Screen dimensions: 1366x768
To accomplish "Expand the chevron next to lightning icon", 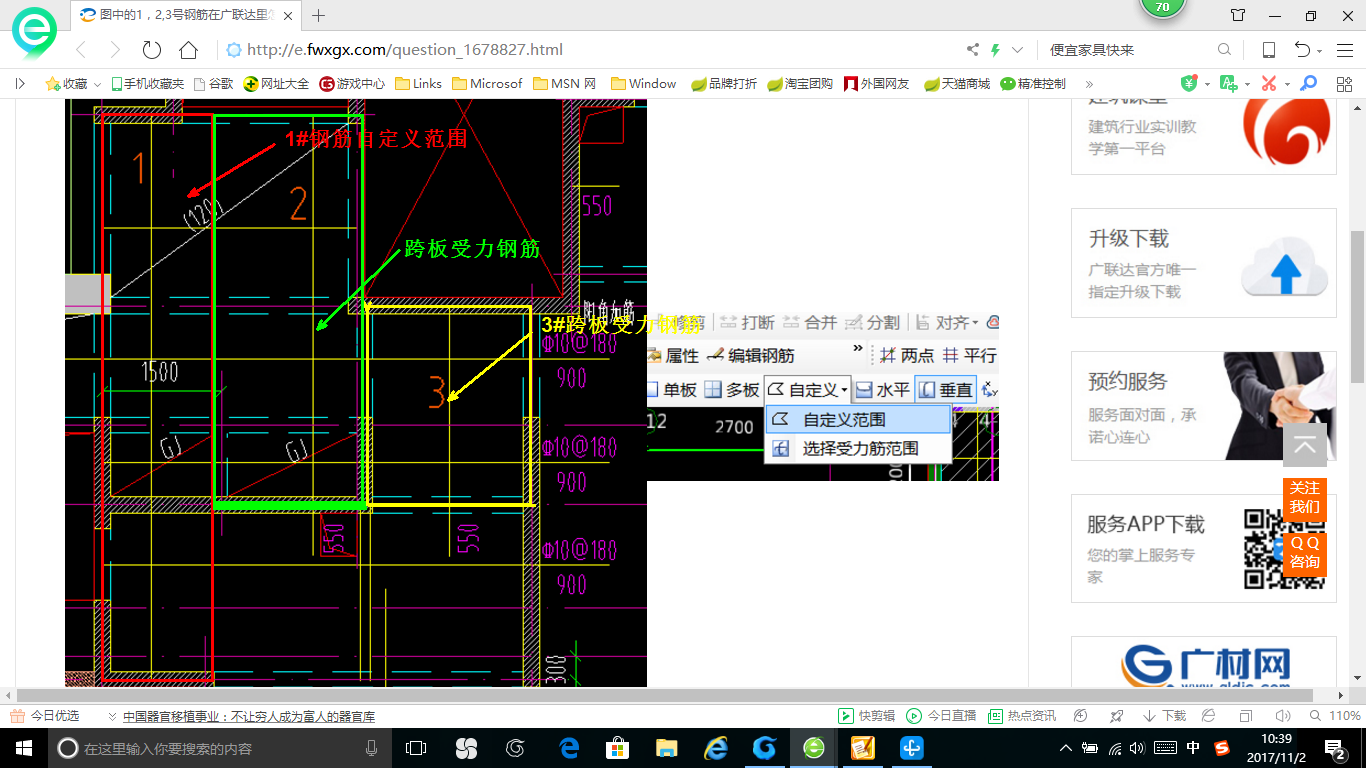I will click(1018, 50).
